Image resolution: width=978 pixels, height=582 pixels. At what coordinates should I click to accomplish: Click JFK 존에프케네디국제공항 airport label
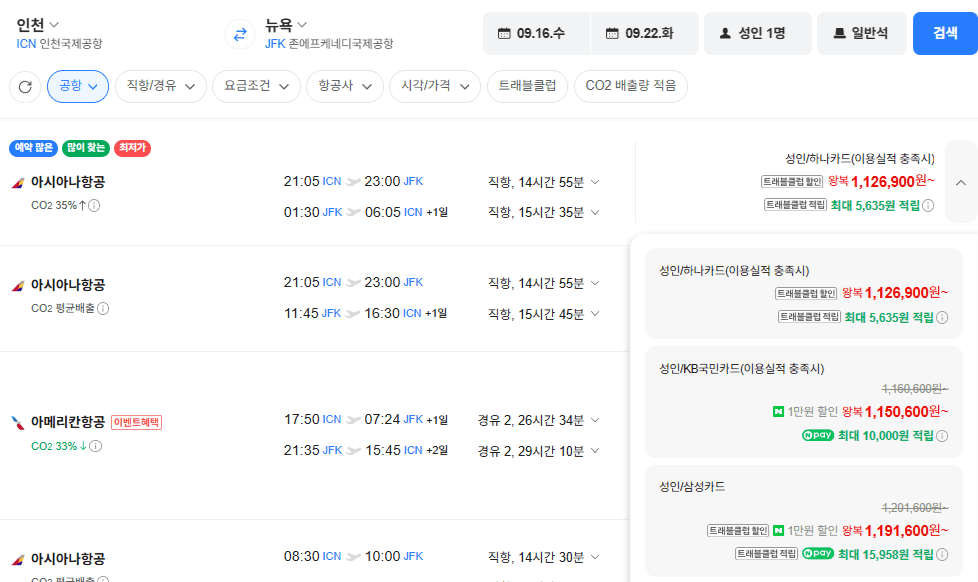click(x=329, y=44)
